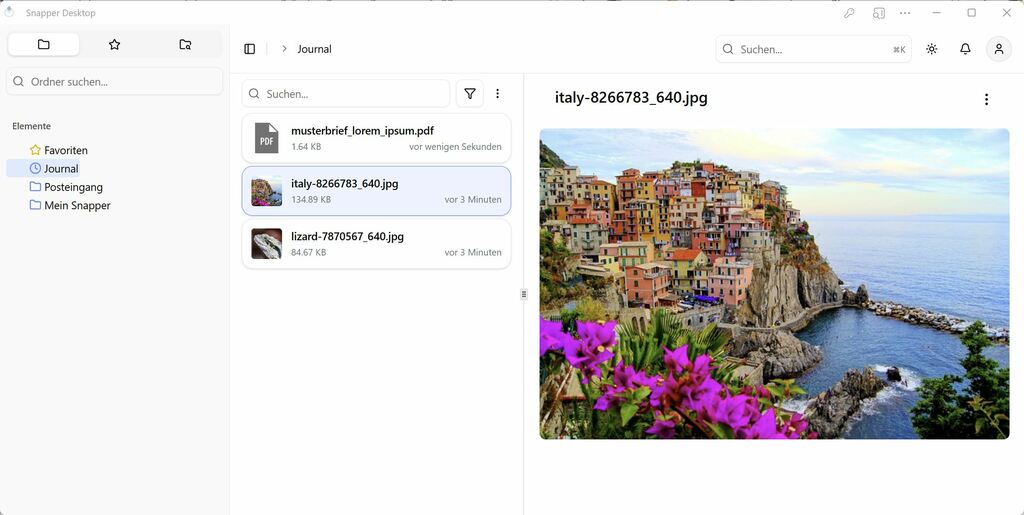The width and height of the screenshot is (1024, 515).
Task: Click the Elemente section heading
Action: pos(31,126)
